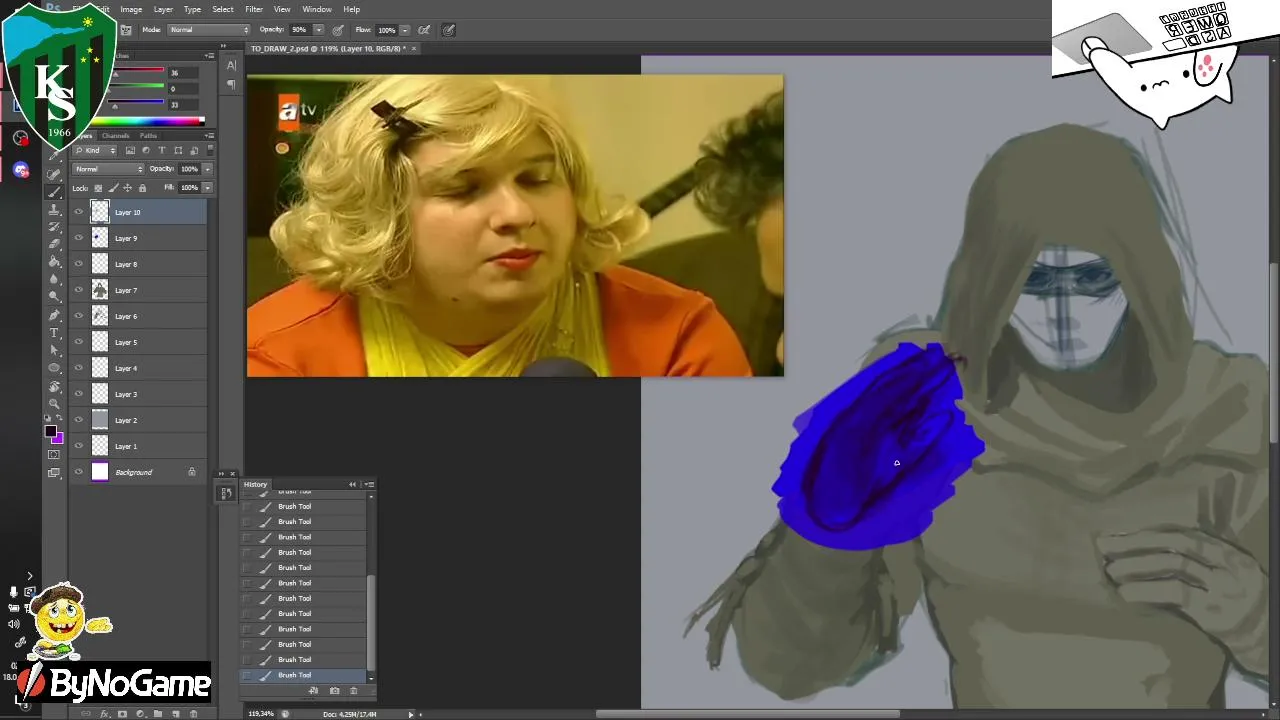Viewport: 1280px width, 720px height.
Task: Open the layer Fill dropdown arrow
Action: tap(207, 188)
